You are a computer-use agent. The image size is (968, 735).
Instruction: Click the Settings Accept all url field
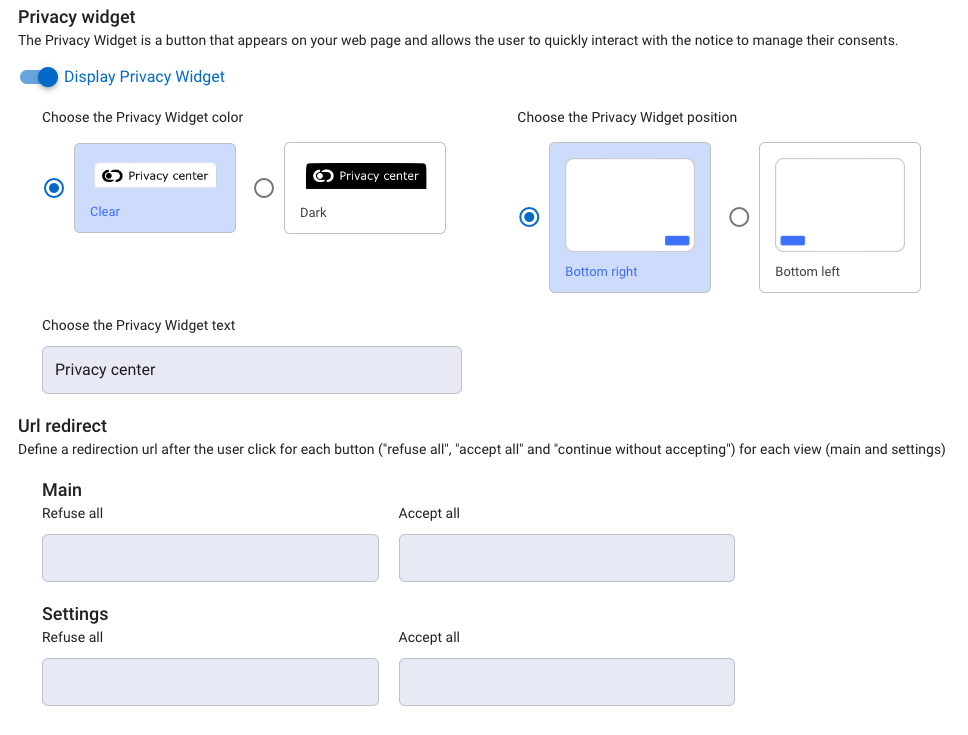pos(566,681)
